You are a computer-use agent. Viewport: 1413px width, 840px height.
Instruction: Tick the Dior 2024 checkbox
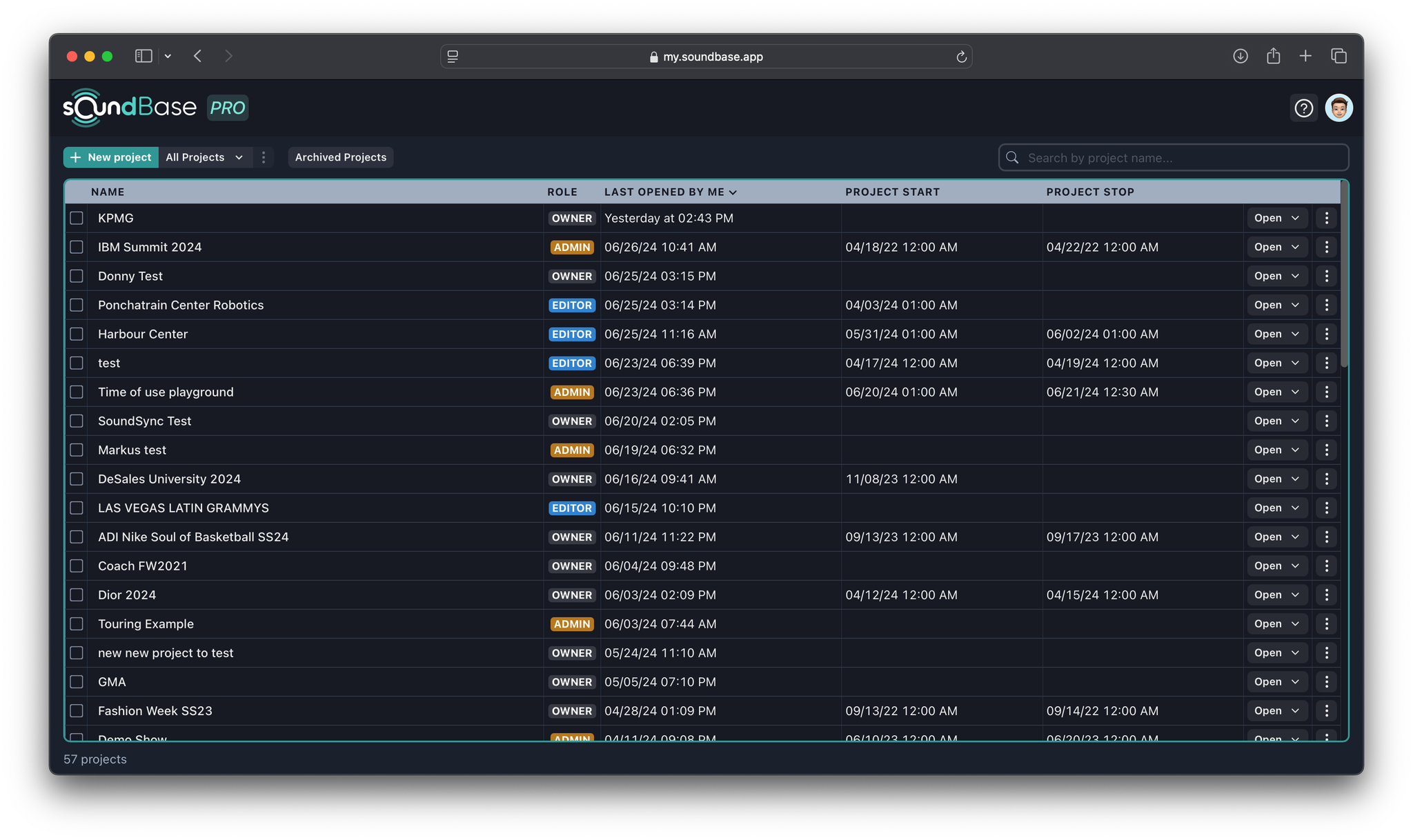[77, 594]
